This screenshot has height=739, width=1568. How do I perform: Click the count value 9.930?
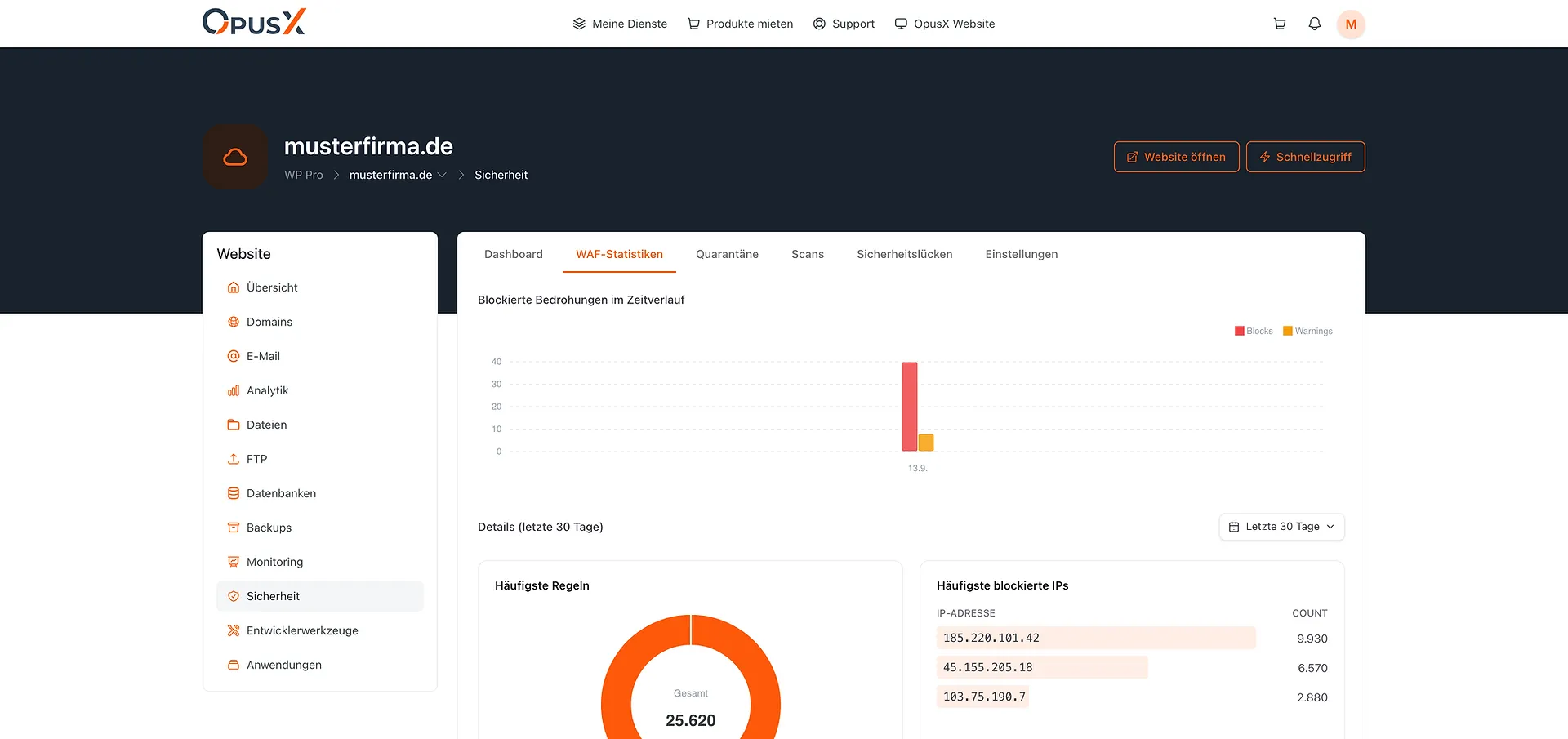pyautogui.click(x=1312, y=639)
